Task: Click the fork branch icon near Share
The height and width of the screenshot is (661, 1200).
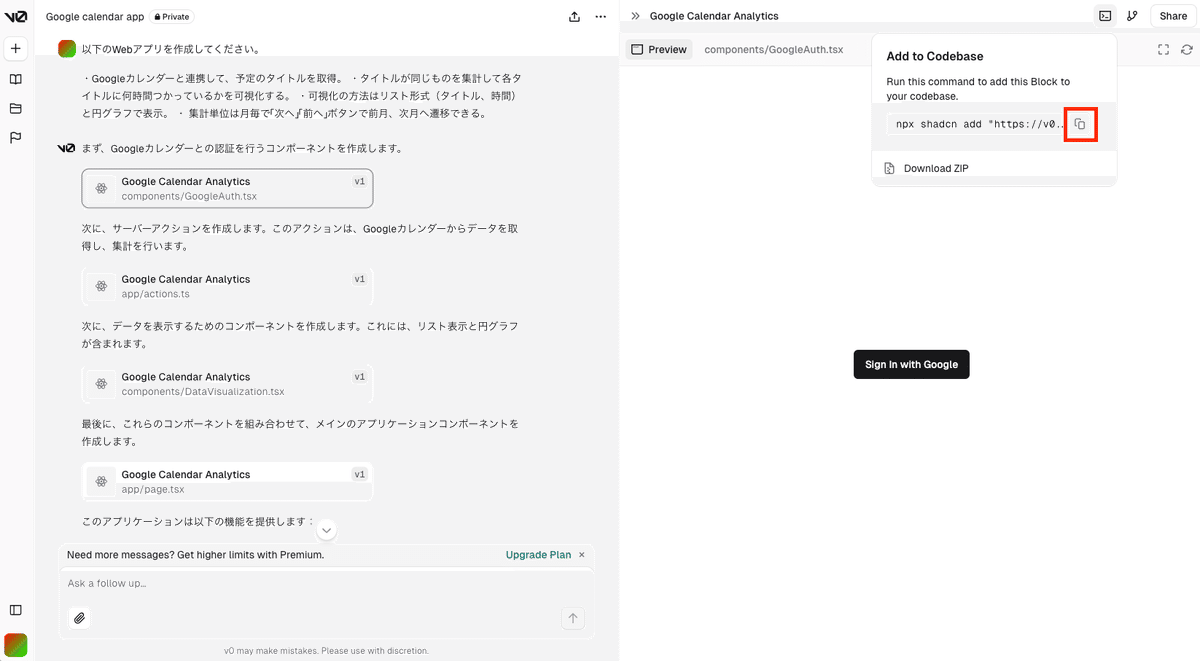Action: 1132,16
